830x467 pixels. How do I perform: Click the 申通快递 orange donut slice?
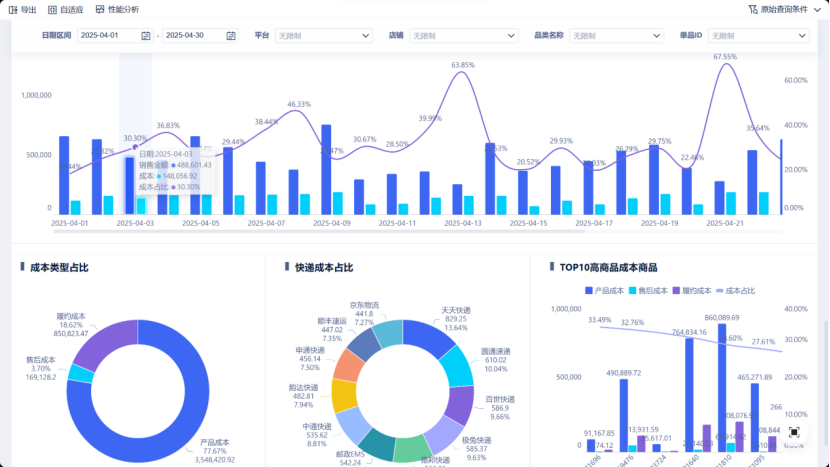pyautogui.click(x=349, y=365)
